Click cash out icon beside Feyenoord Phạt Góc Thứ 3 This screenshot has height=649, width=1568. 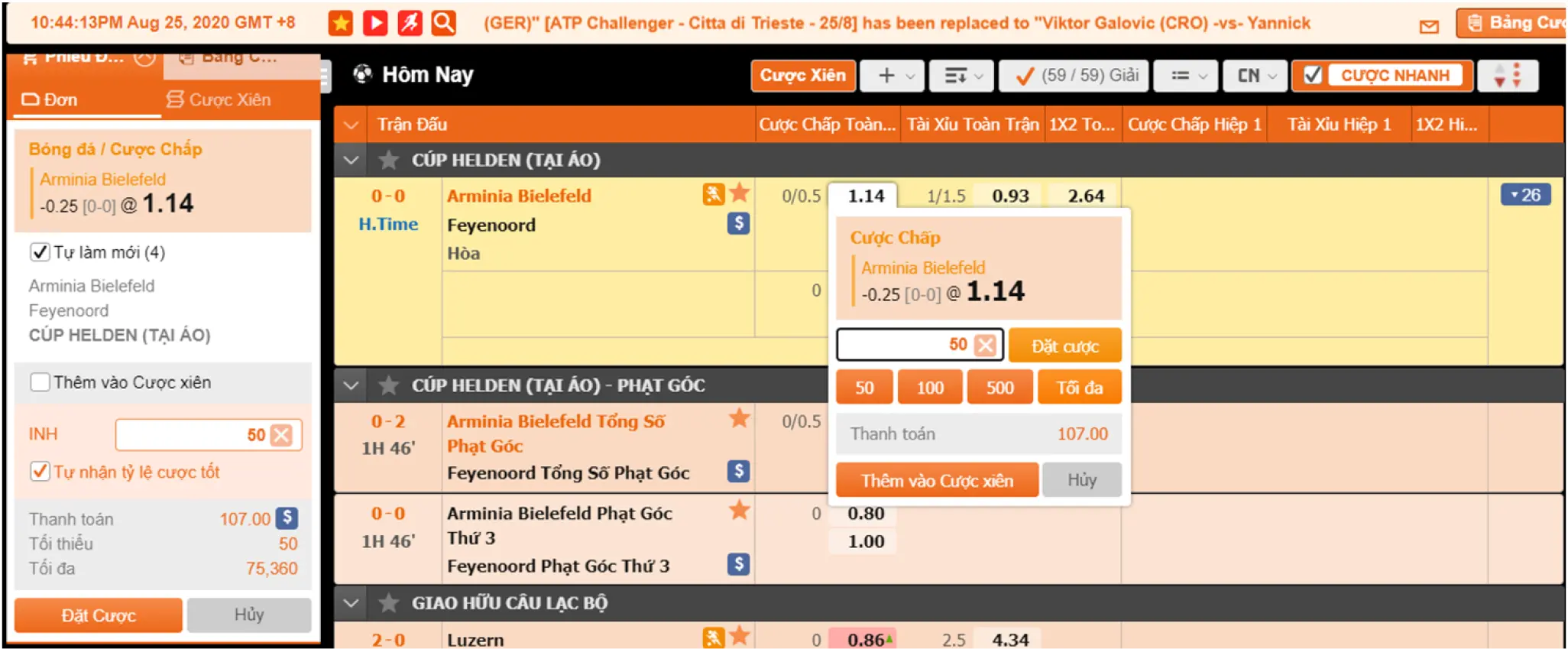coord(738,564)
